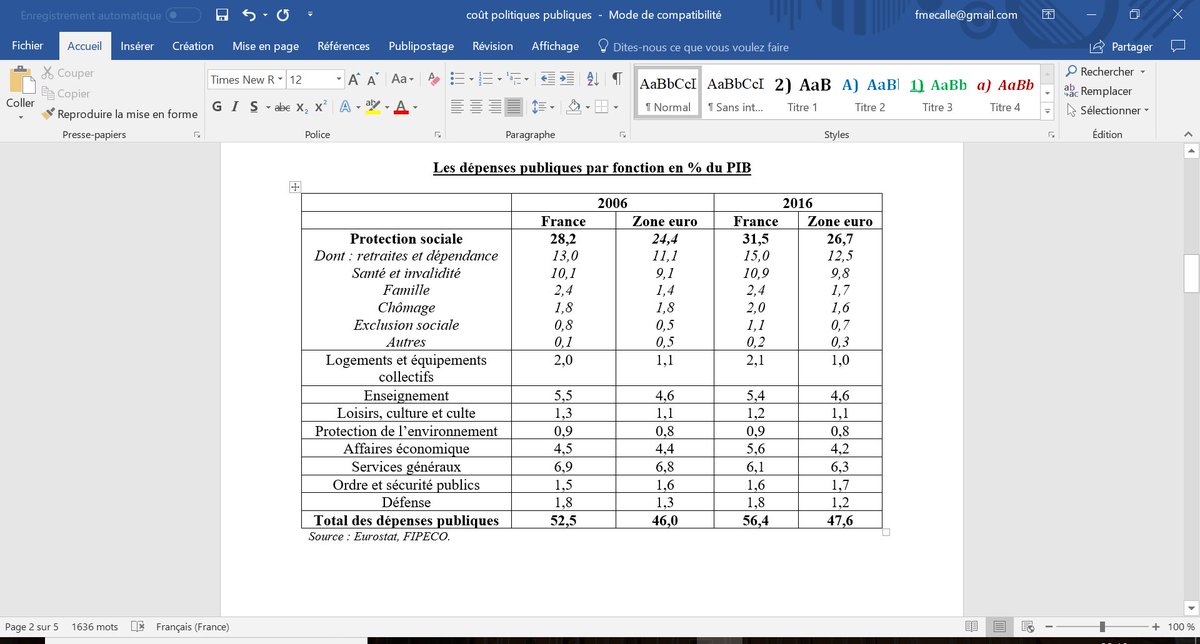Open numbered list style dropdown arrow
The width and height of the screenshot is (1200, 644).
tap(498, 79)
